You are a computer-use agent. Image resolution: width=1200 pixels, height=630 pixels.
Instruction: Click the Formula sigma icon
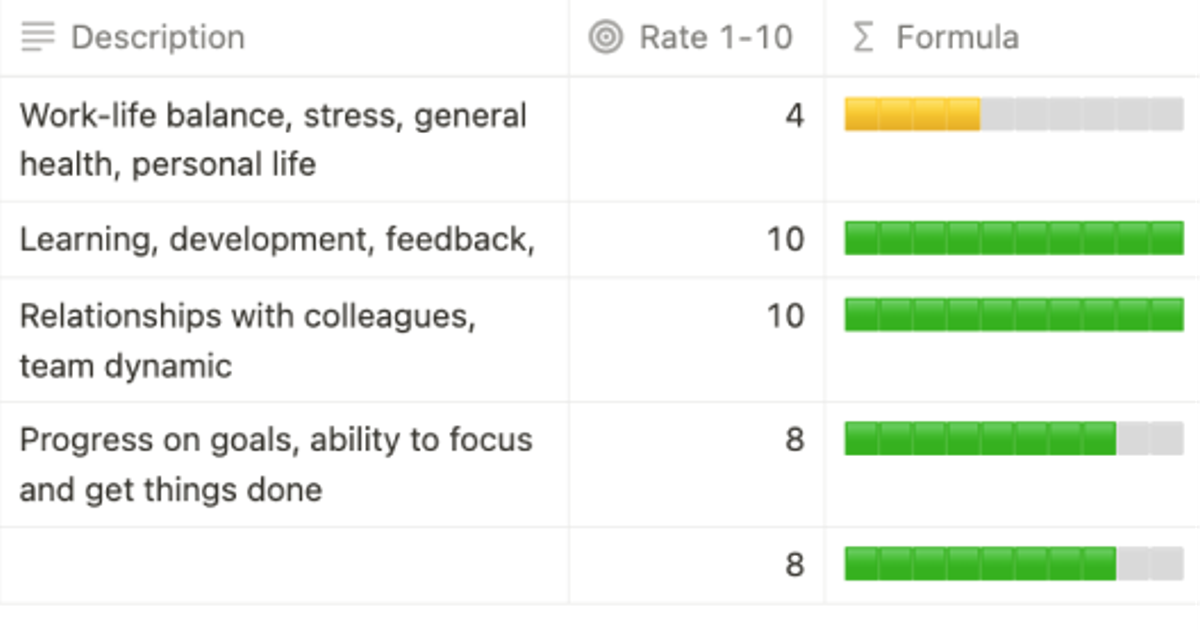pyautogui.click(x=861, y=38)
